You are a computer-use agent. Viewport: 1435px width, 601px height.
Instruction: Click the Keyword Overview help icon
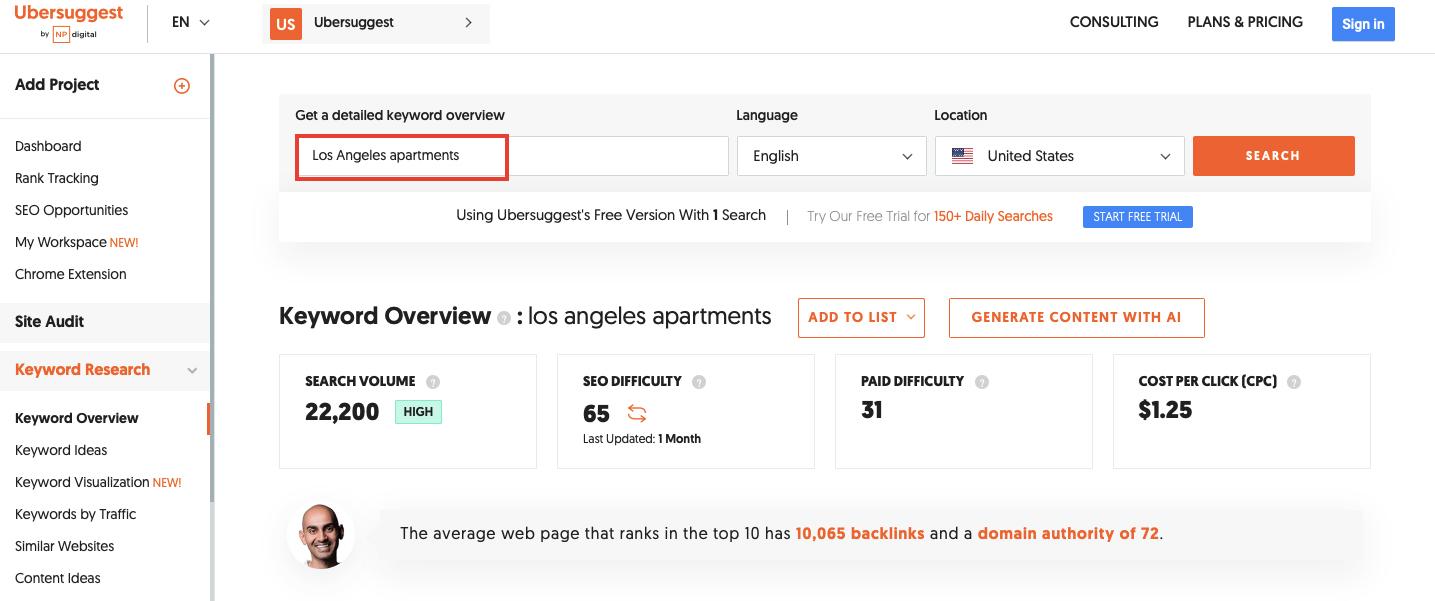[504, 318]
